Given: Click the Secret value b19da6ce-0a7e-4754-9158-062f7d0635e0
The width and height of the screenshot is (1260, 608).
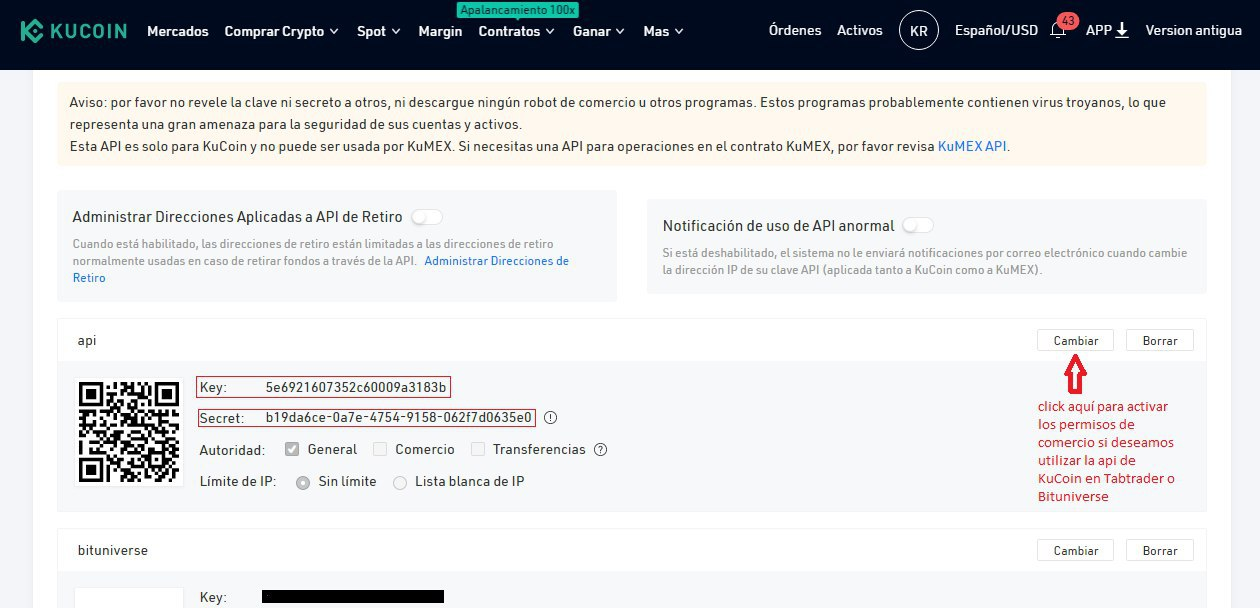Looking at the screenshot, I should pyautogui.click(x=398, y=418).
